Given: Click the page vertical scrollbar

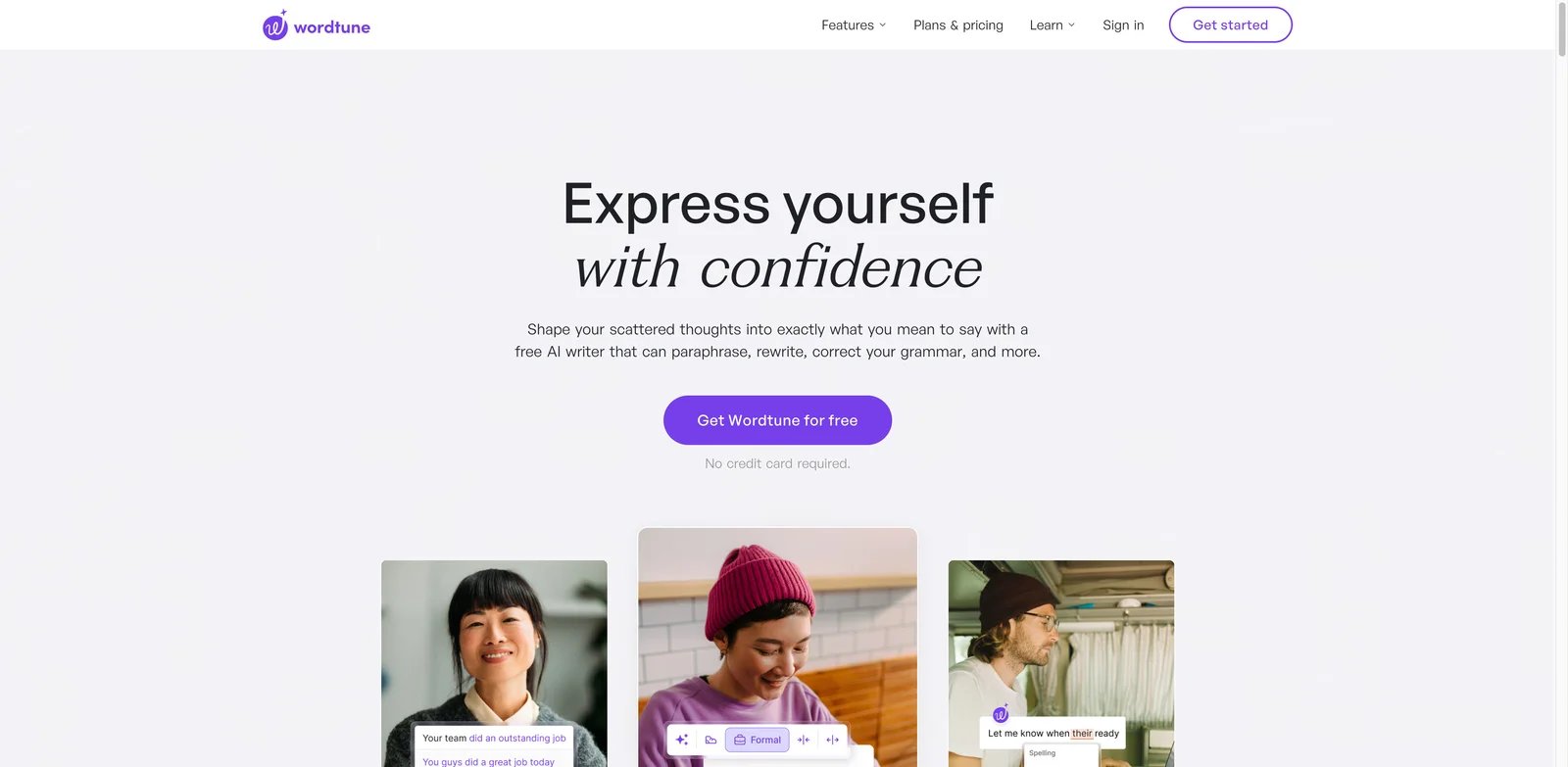Looking at the screenshot, I should pos(1561,383).
